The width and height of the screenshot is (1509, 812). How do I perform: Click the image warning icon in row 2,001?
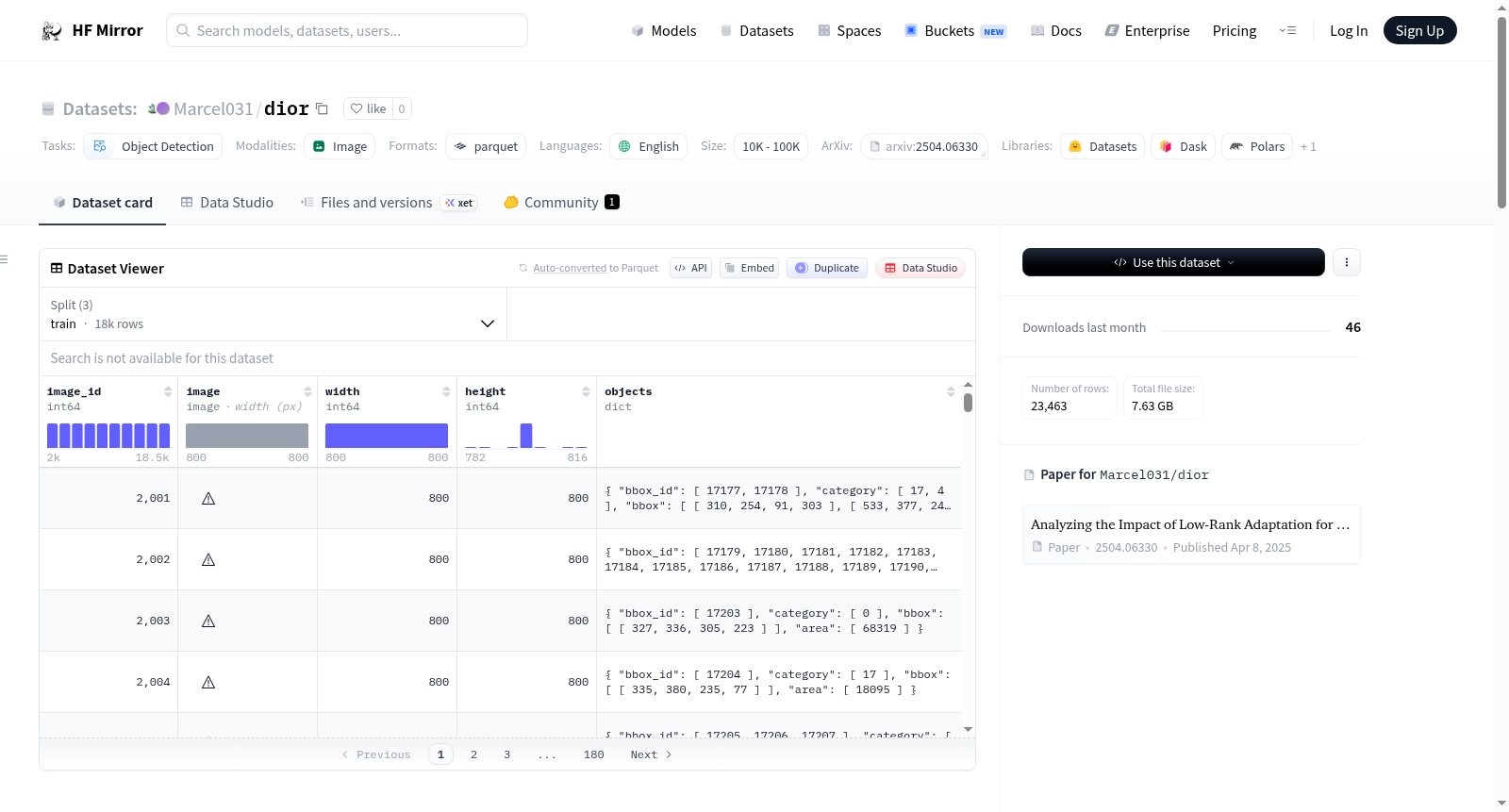tap(208, 498)
